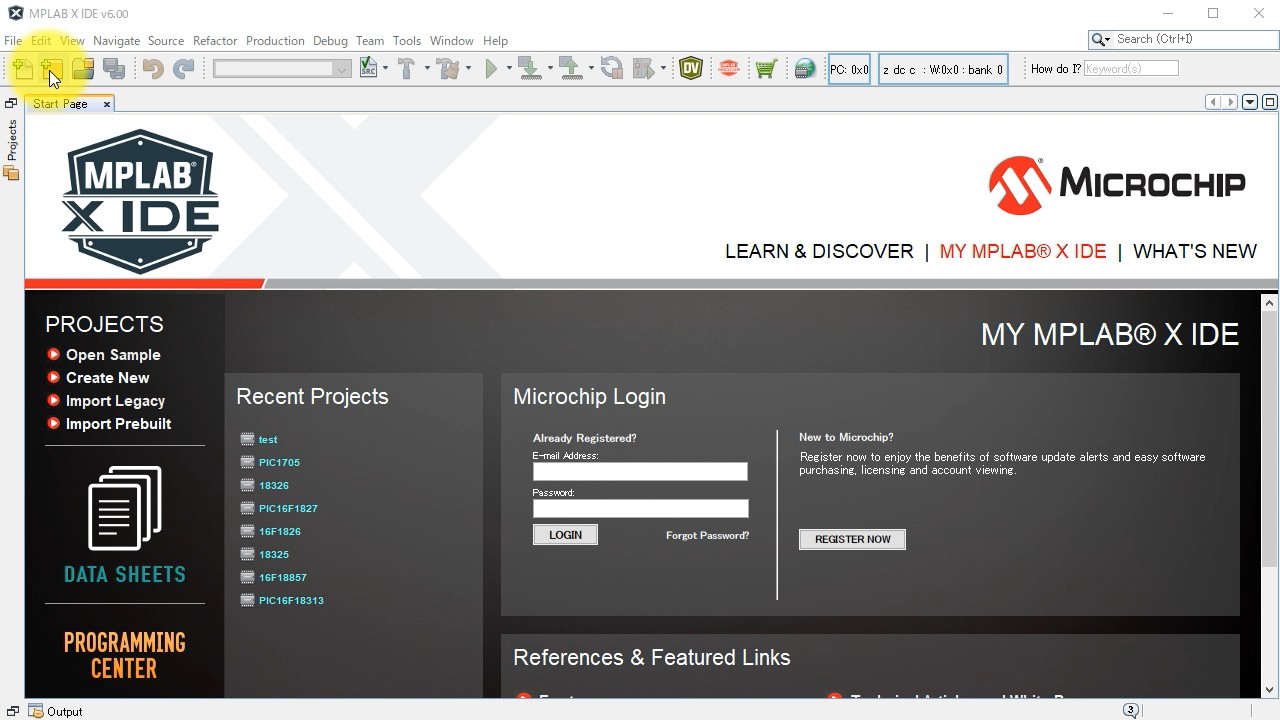This screenshot has height=720, width=1280.
Task: Open recent project test
Action: pos(268,439)
